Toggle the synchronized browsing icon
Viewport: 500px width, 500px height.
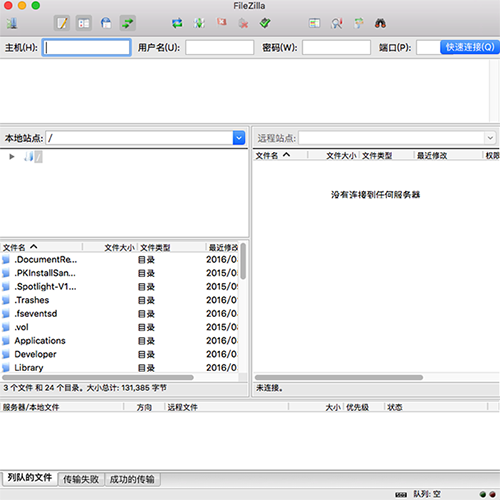click(x=358, y=23)
